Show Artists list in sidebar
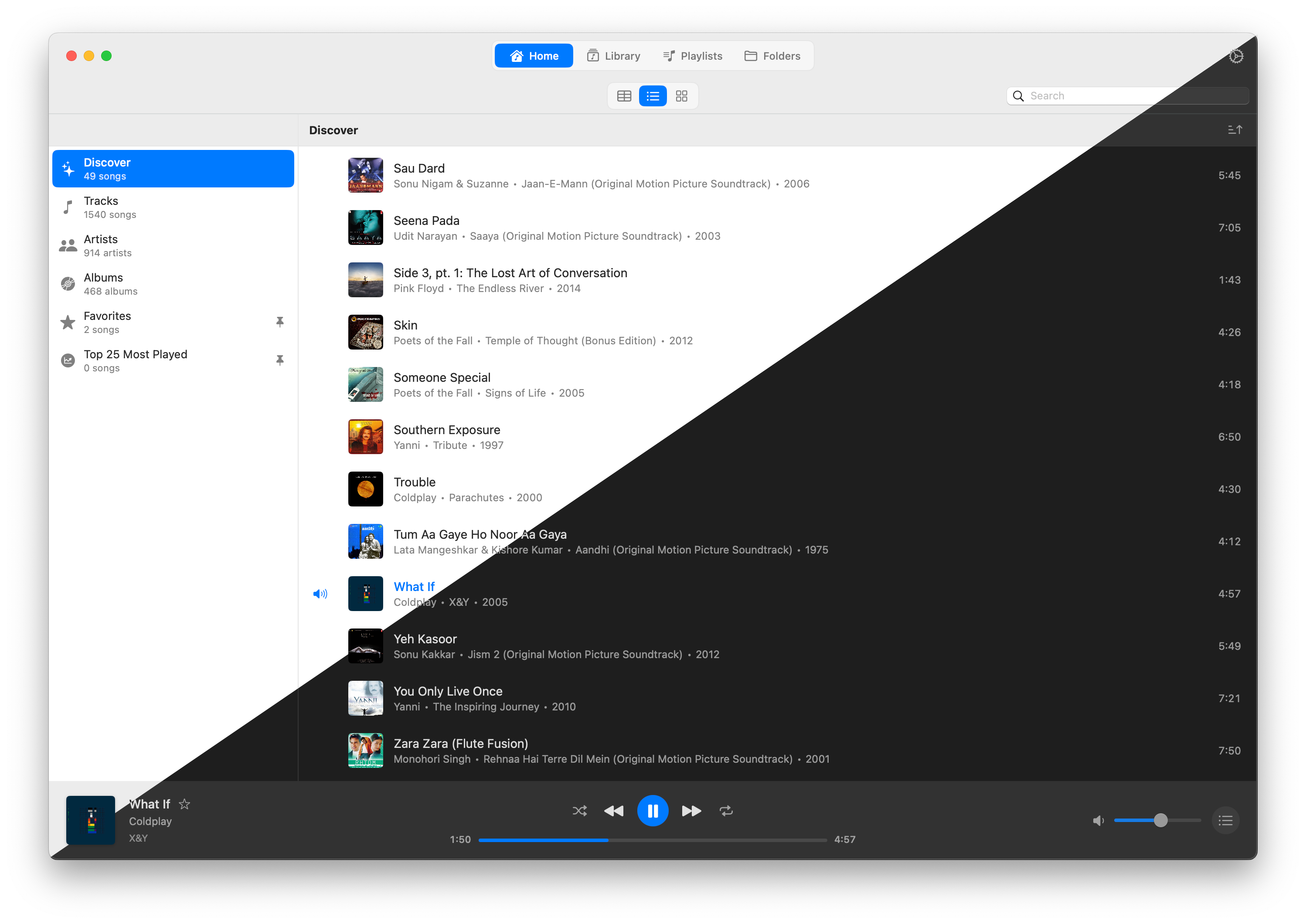This screenshot has width=1306, height=924. coord(173,245)
